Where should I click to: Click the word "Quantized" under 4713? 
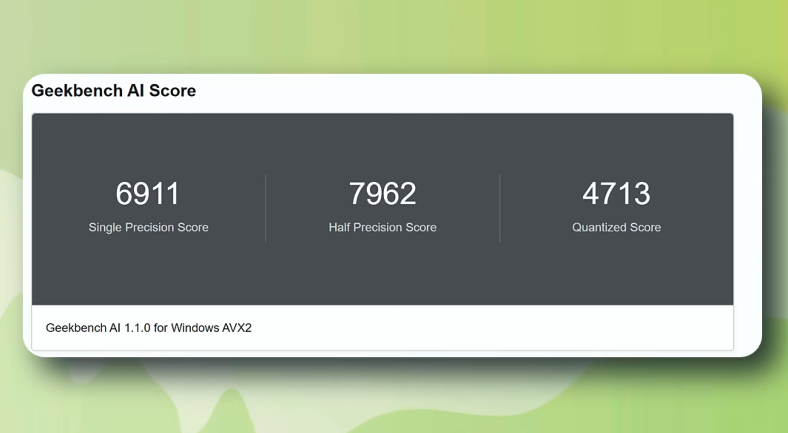pos(598,227)
